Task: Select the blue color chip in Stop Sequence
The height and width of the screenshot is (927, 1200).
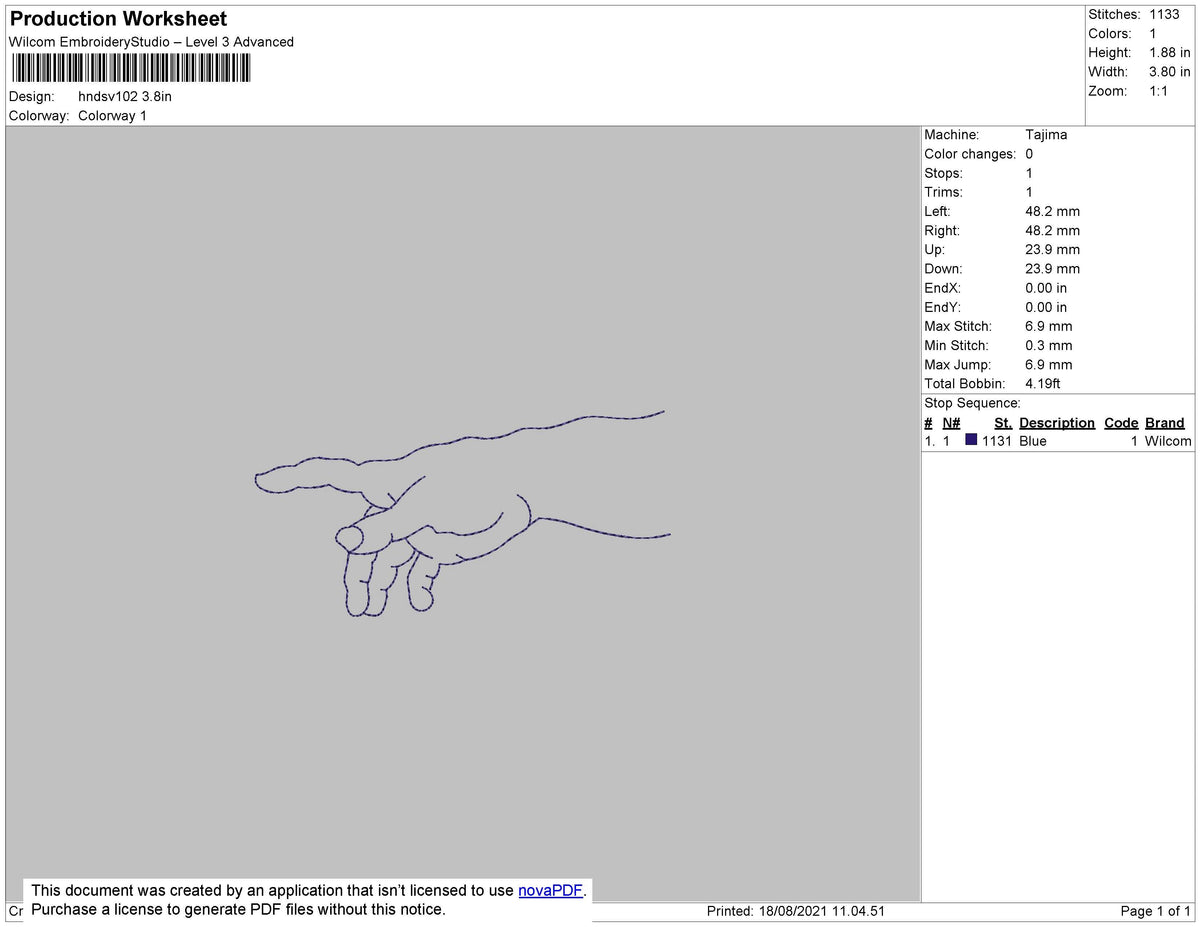Action: pyautogui.click(x=970, y=440)
